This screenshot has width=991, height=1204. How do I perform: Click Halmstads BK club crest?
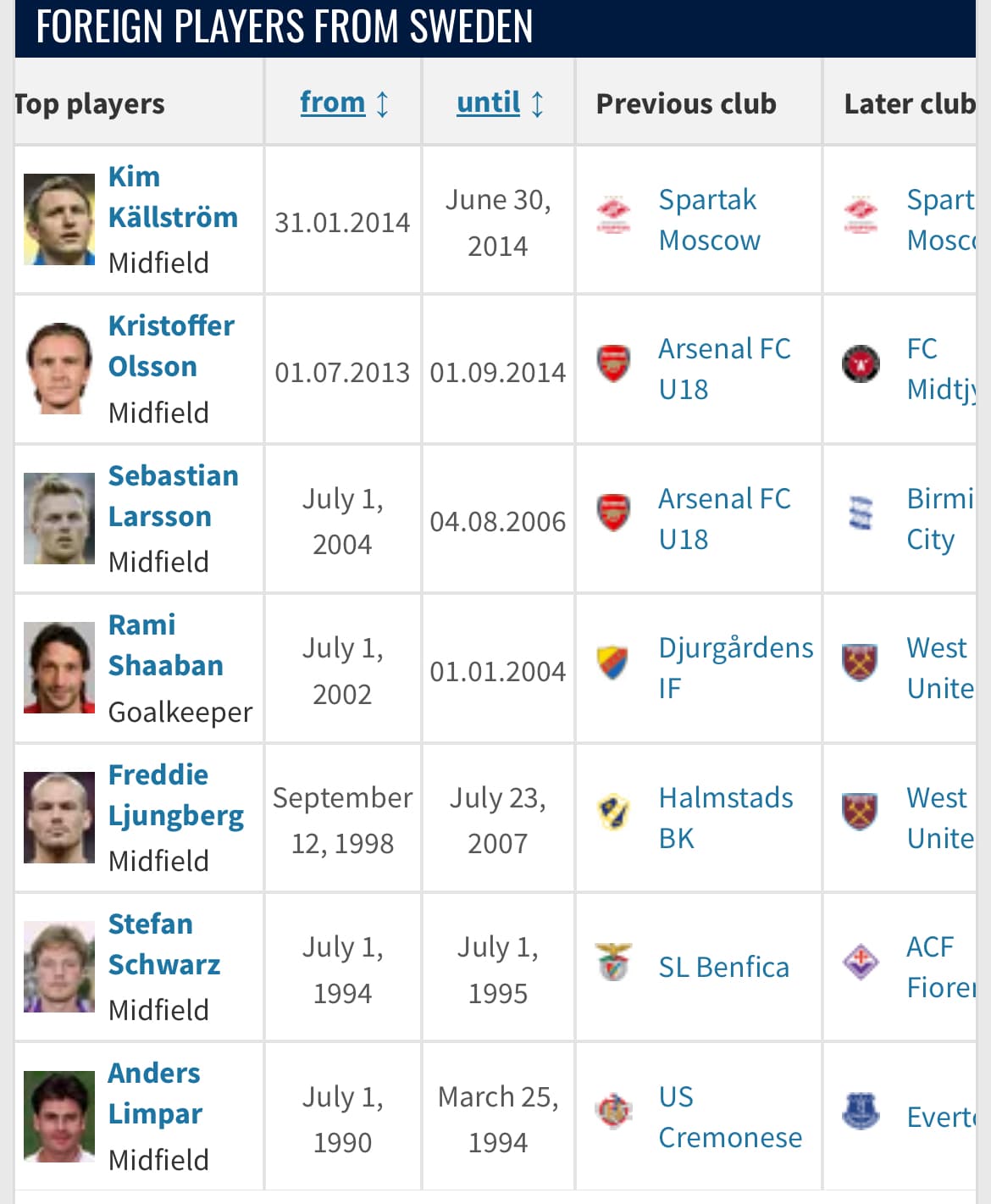click(613, 813)
